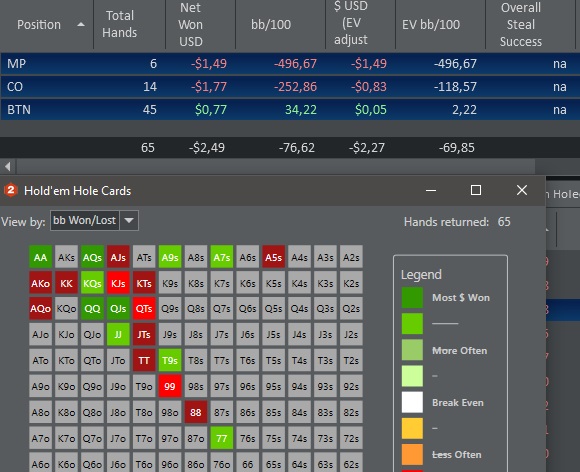Click total bb/100 value -76,62
Viewport: 580px width, 472px height.
point(297,148)
